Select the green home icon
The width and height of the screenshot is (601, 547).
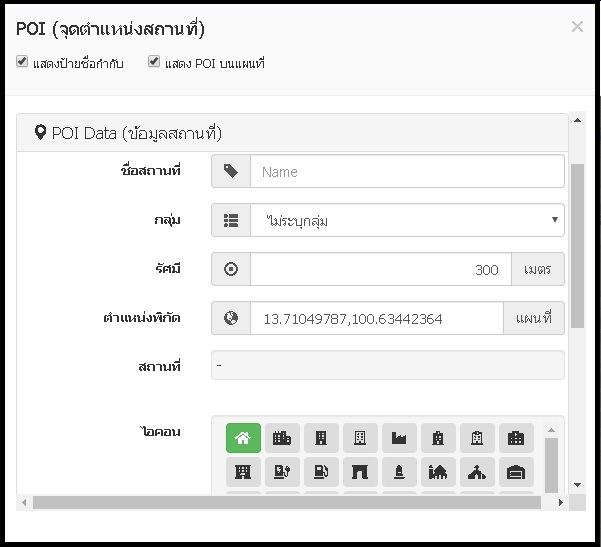[x=243, y=438]
